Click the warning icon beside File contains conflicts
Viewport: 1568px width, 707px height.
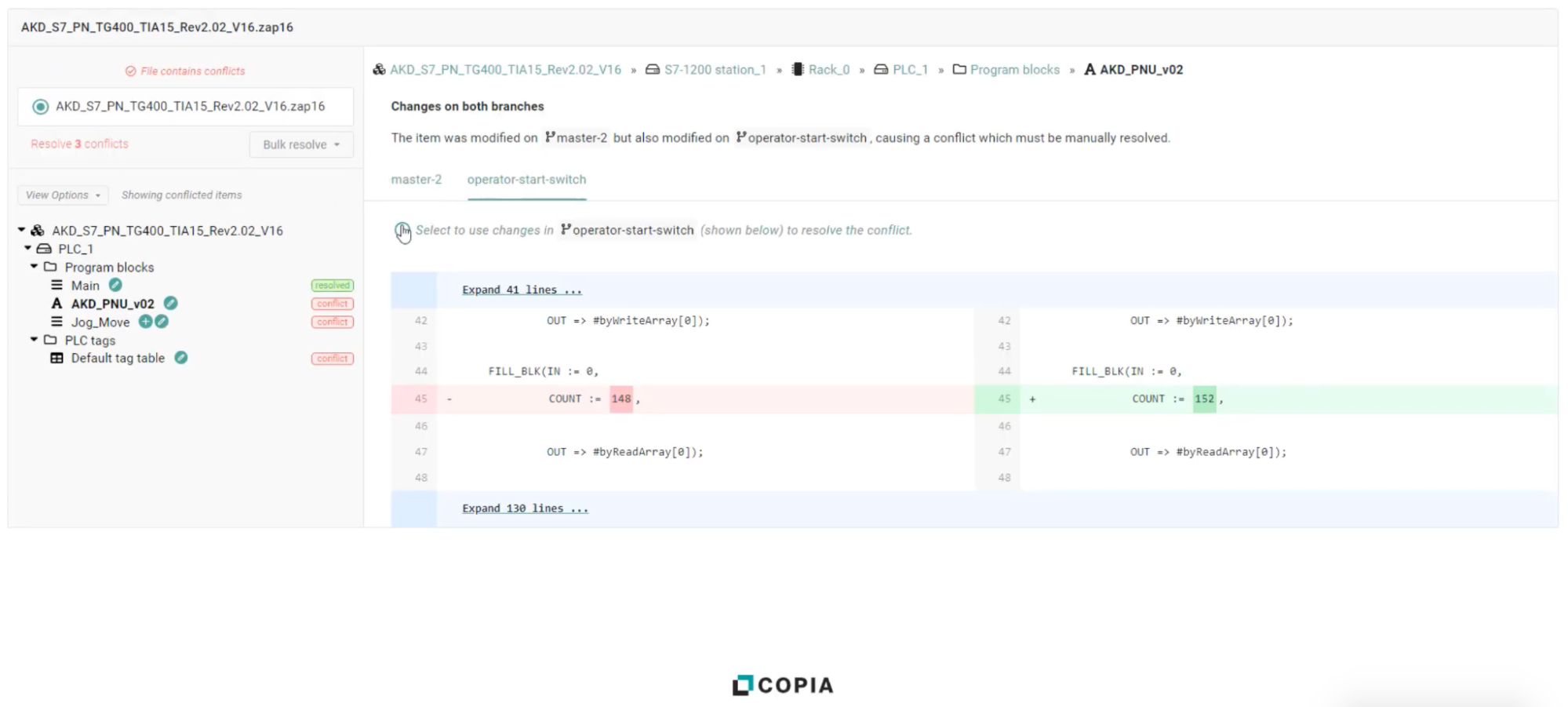pos(130,71)
